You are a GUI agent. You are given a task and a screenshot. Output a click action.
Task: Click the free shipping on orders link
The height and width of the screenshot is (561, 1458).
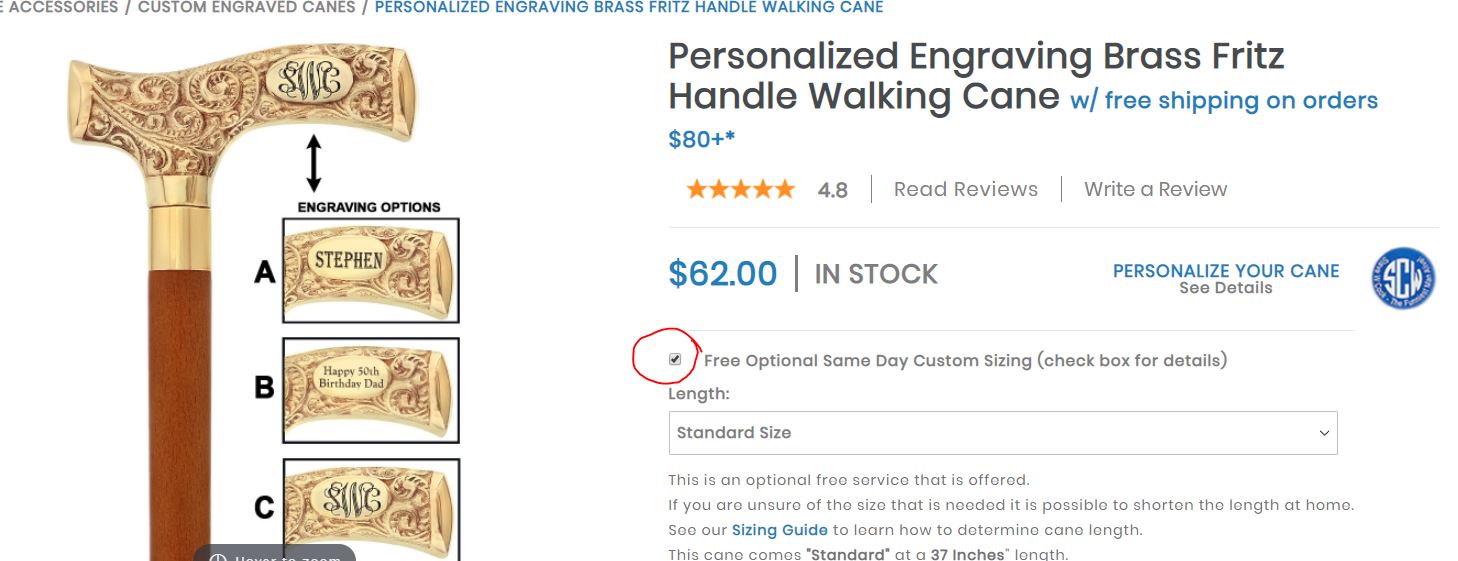[x=1224, y=101]
